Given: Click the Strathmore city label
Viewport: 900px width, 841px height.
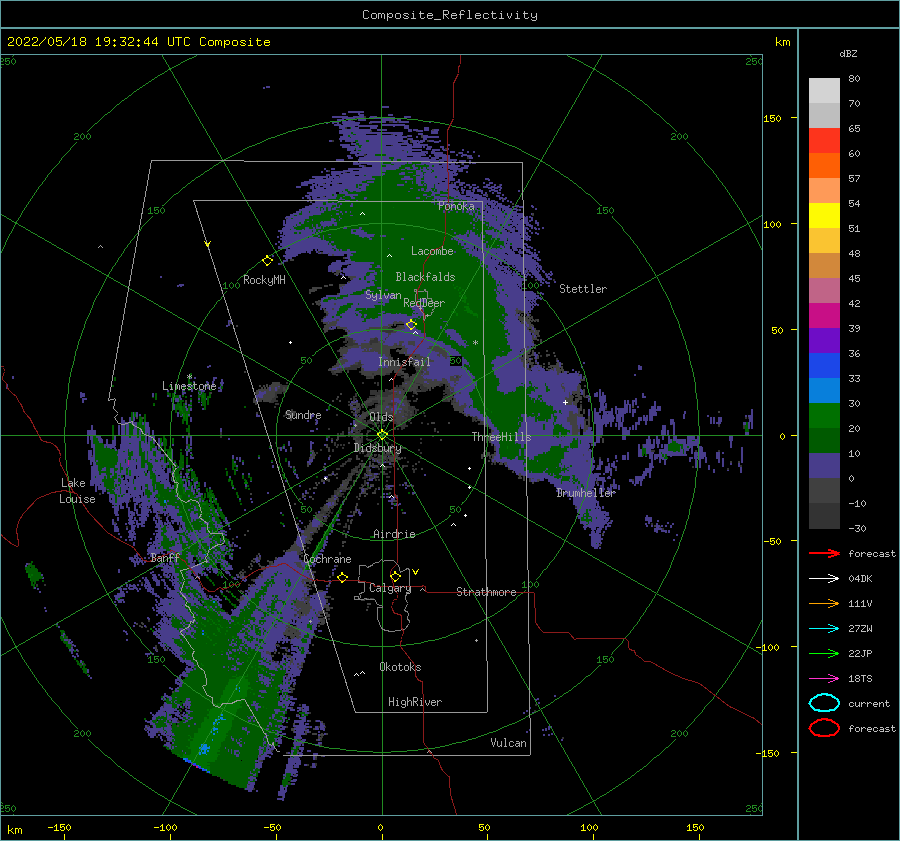Looking at the screenshot, I should tap(486, 592).
